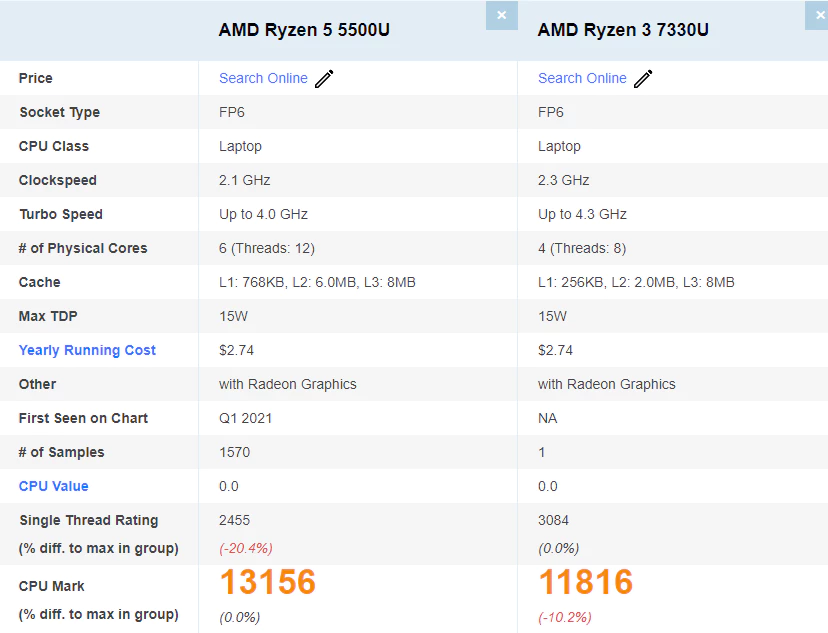The image size is (828, 633).
Task: Click the 11816 CPU Mark score
Action: [586, 582]
